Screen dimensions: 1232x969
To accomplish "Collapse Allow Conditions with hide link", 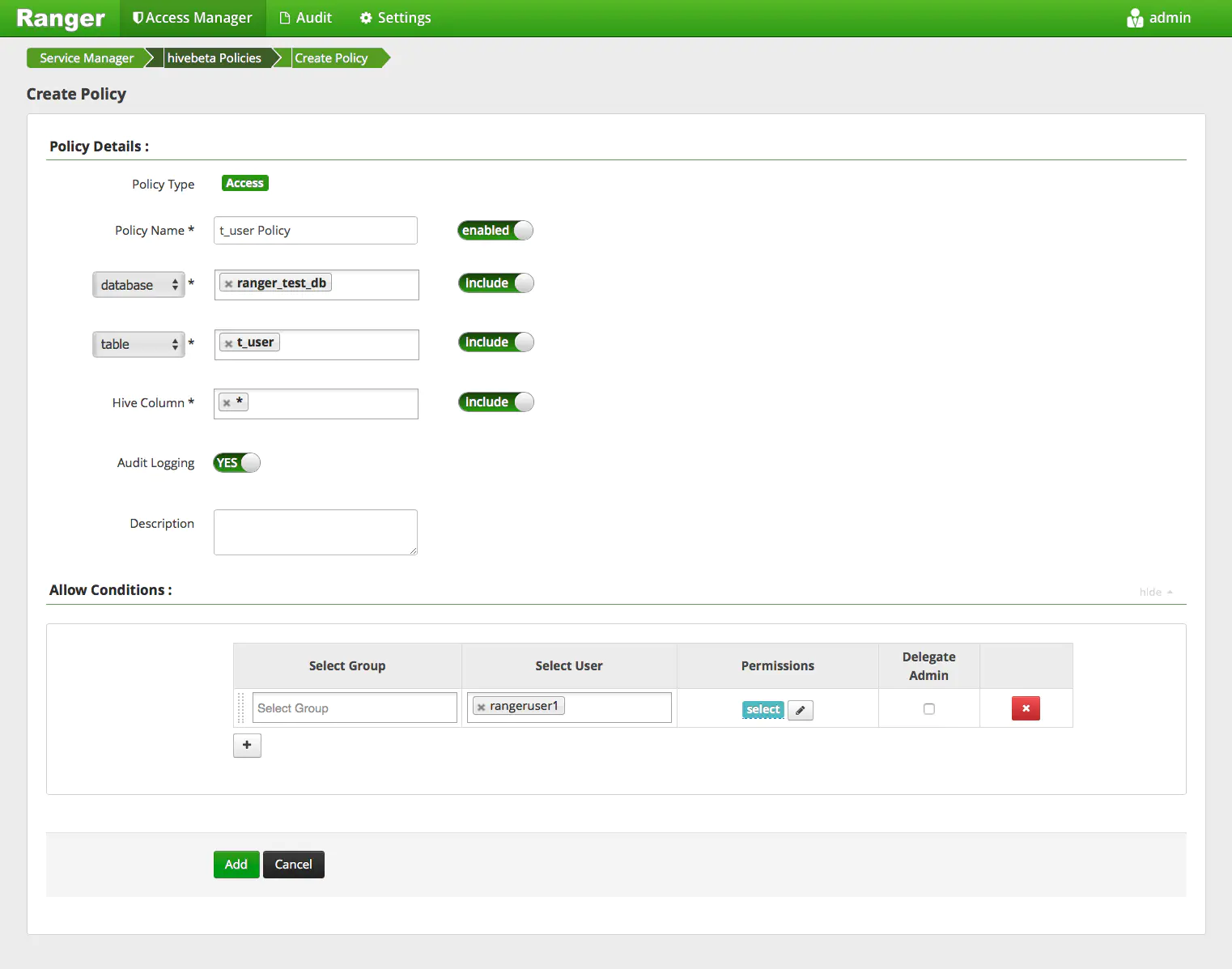I will click(x=1156, y=592).
